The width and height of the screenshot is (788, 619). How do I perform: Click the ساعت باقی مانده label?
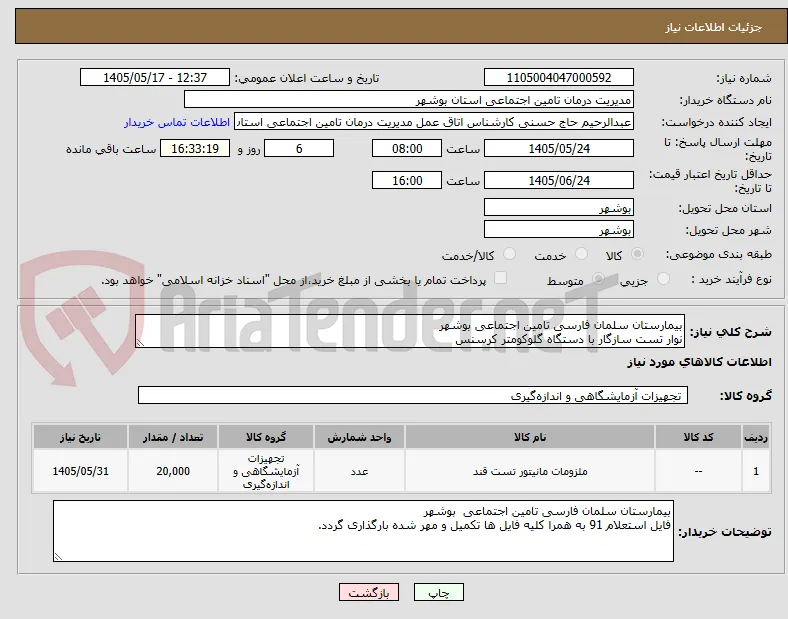click(111, 149)
